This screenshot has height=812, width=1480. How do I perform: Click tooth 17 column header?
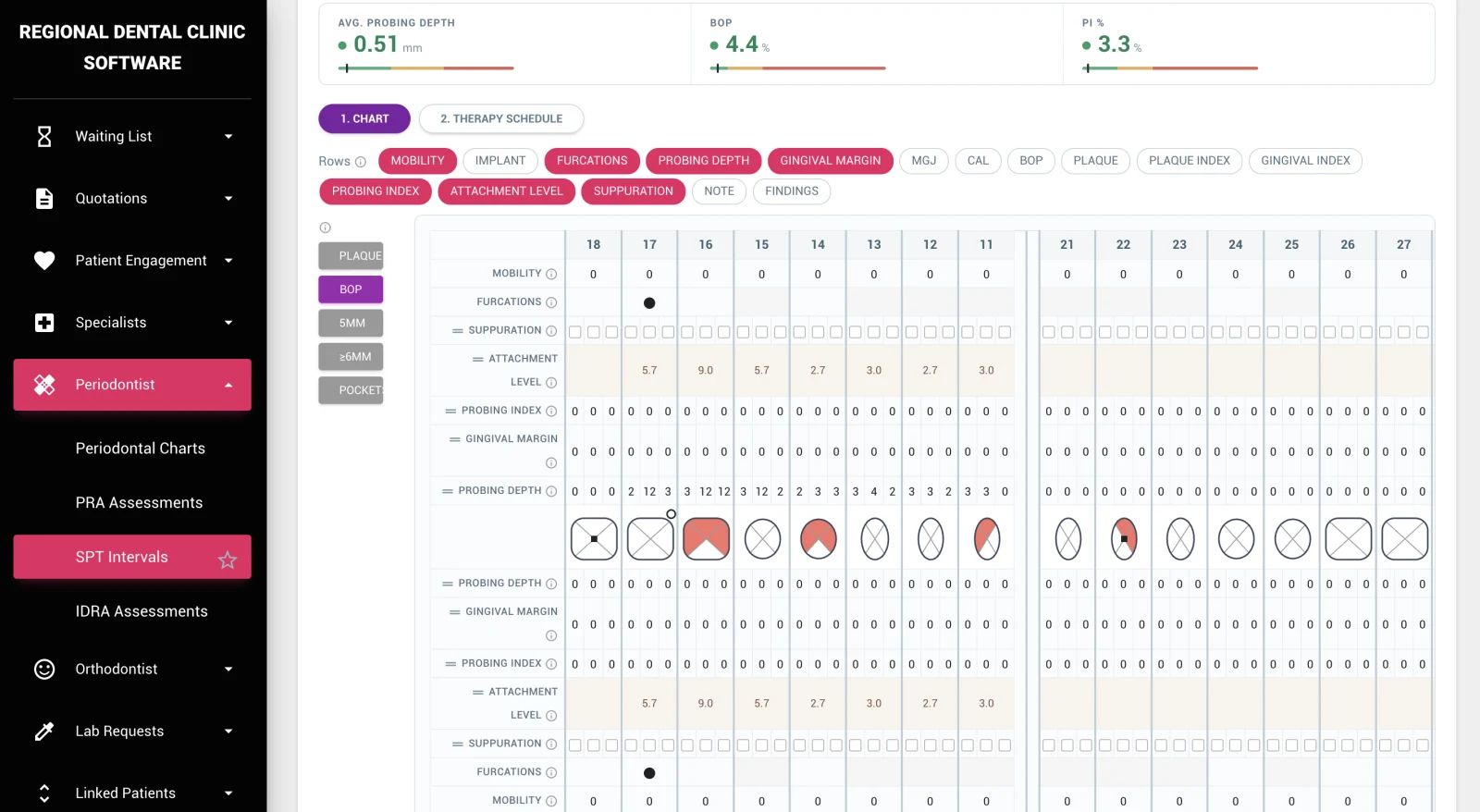(649, 245)
